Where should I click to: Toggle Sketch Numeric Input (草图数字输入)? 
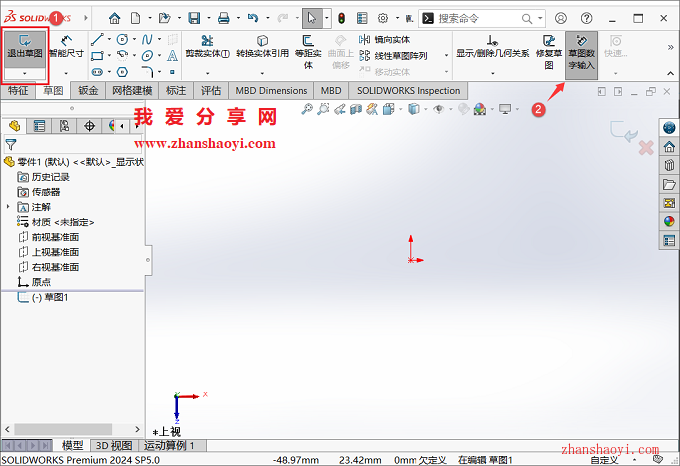coord(580,51)
